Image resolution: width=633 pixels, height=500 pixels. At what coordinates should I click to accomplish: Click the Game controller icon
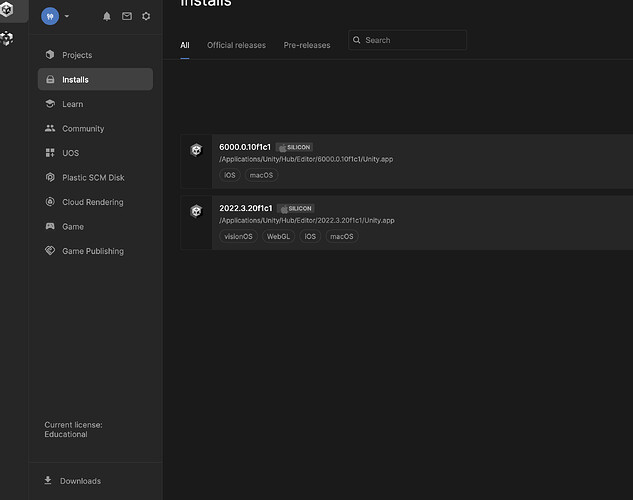point(51,226)
